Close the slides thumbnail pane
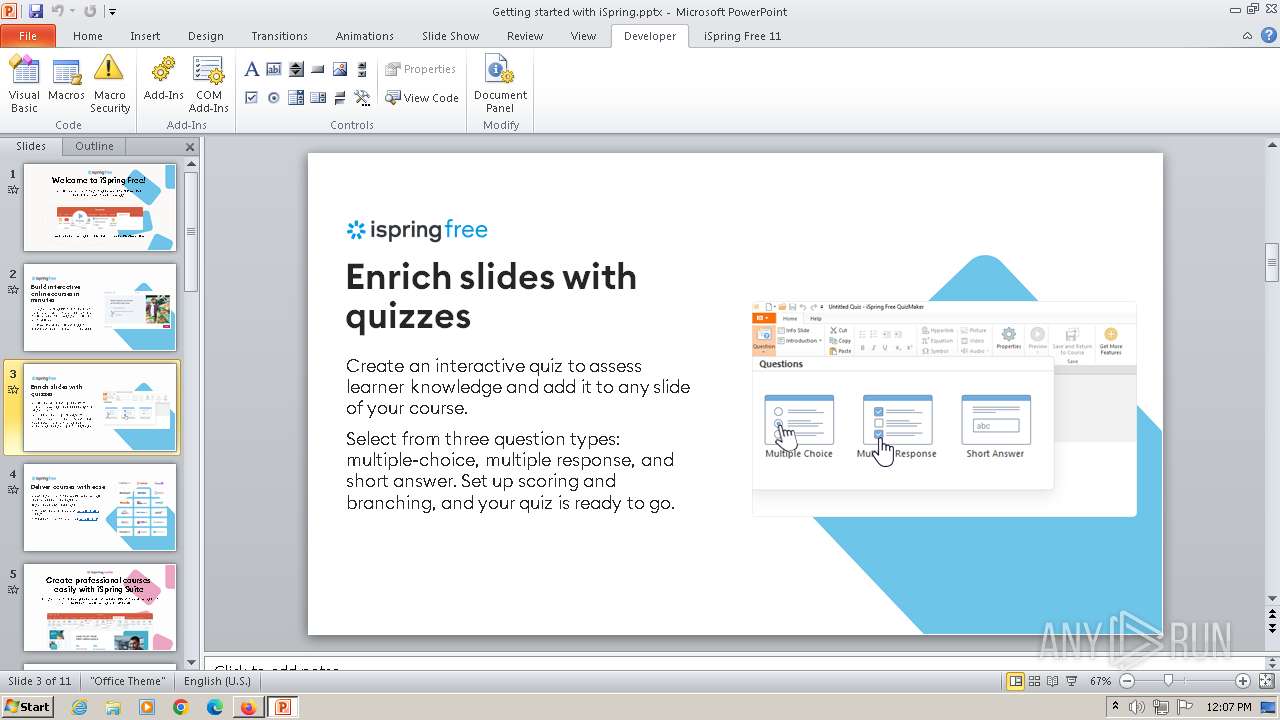 [190, 147]
